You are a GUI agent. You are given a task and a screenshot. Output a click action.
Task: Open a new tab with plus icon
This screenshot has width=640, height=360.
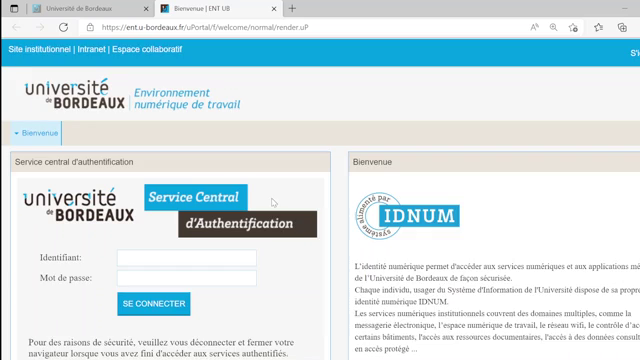[292, 9]
